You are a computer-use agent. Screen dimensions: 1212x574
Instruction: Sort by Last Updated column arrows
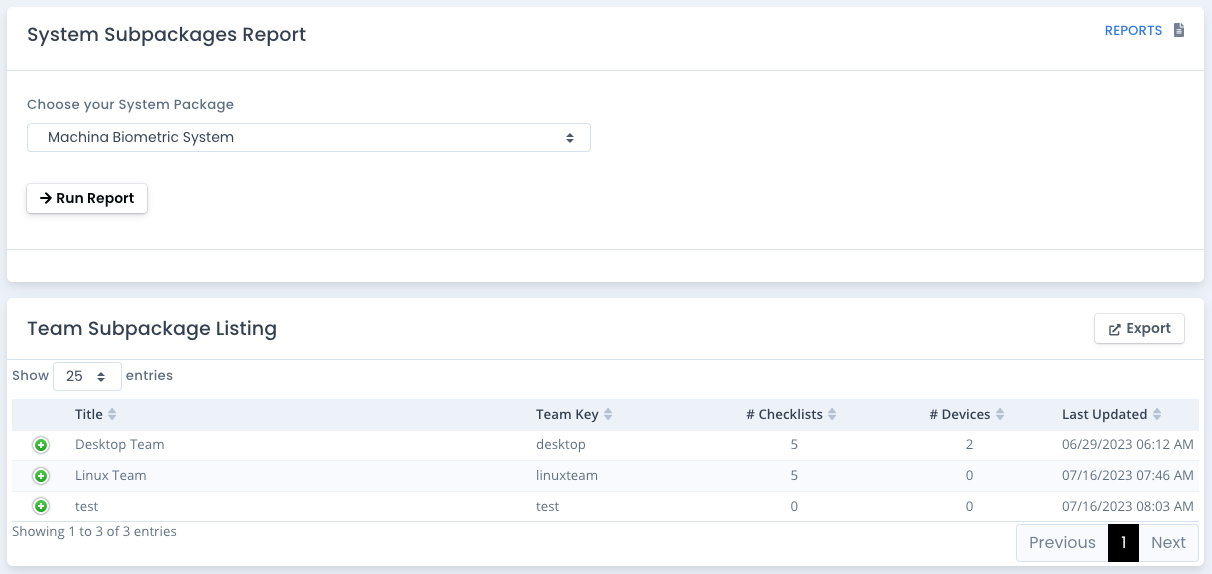pos(1157,415)
